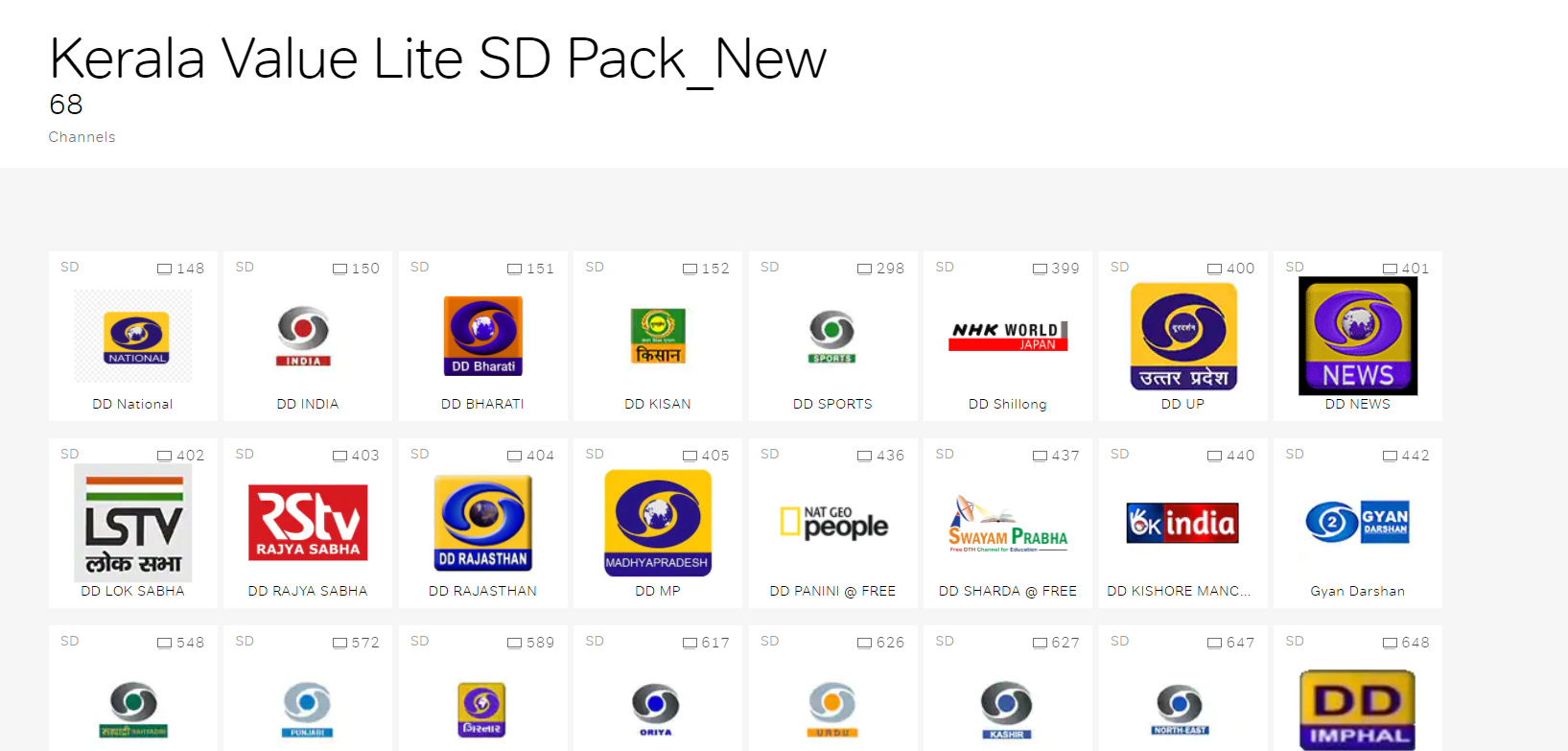Click the 'Channels' label under 68
Screen dimensions: 1568x751
click(x=82, y=137)
